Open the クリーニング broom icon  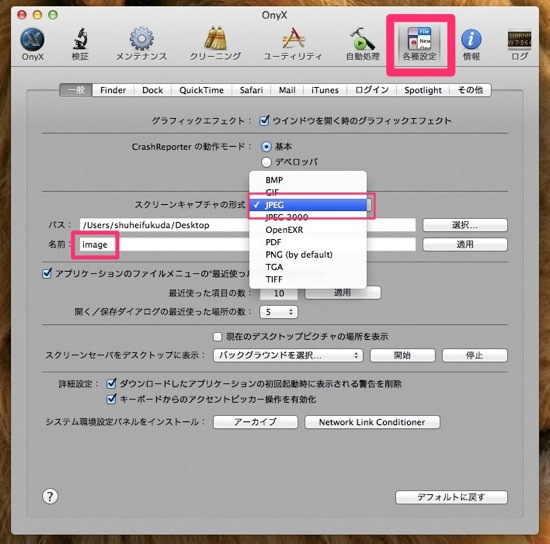(x=215, y=44)
